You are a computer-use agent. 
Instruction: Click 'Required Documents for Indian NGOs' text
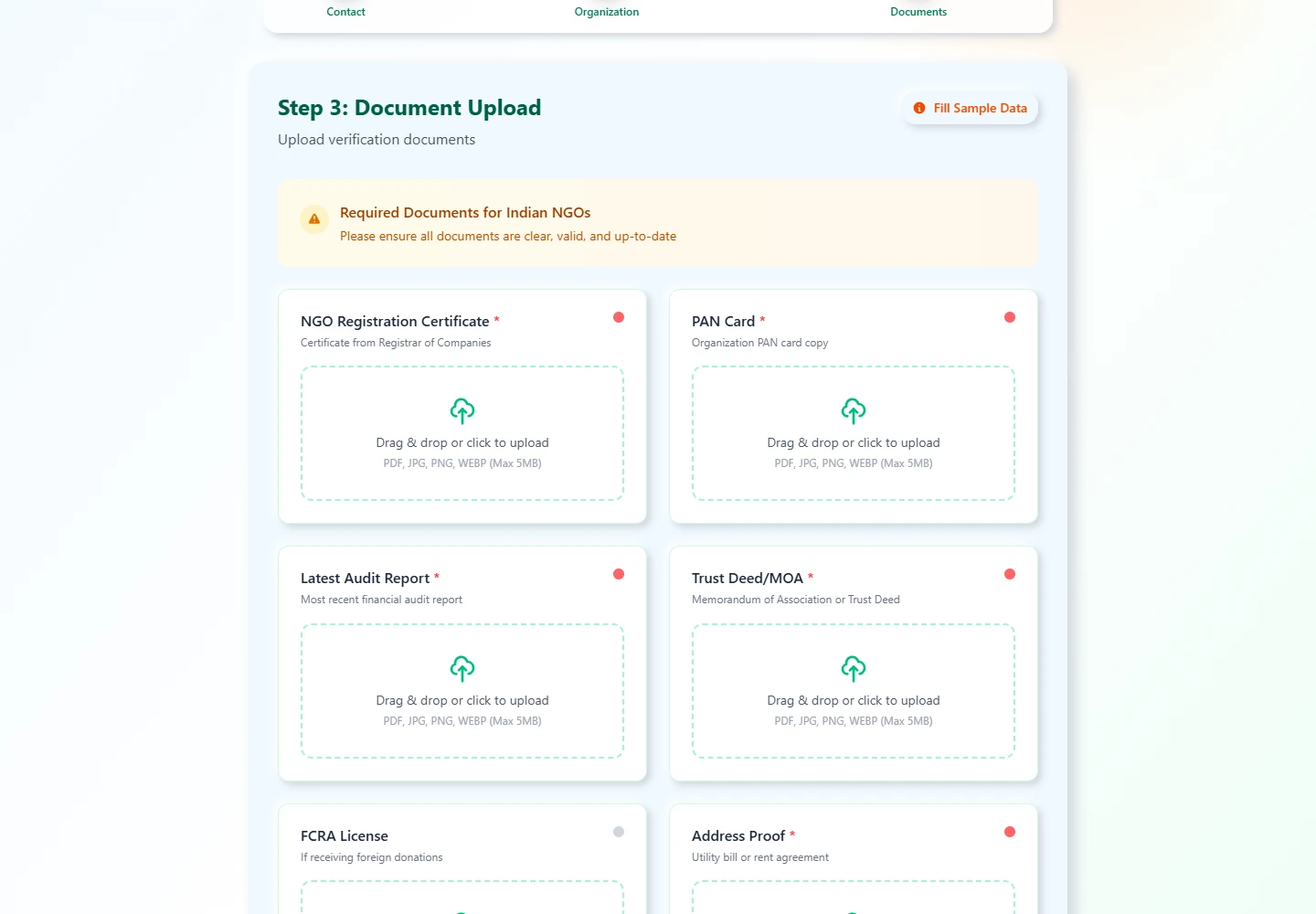pyautogui.click(x=465, y=213)
